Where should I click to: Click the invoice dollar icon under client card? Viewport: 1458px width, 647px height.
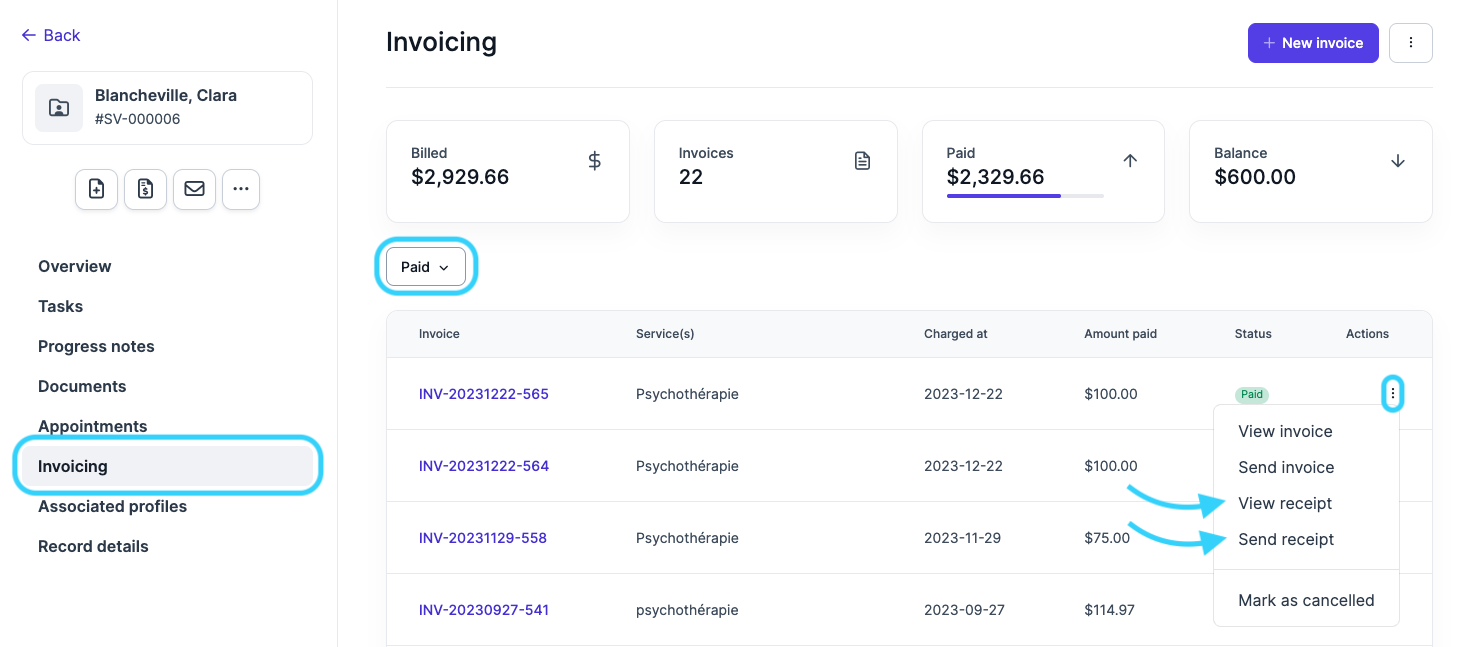[x=145, y=189]
